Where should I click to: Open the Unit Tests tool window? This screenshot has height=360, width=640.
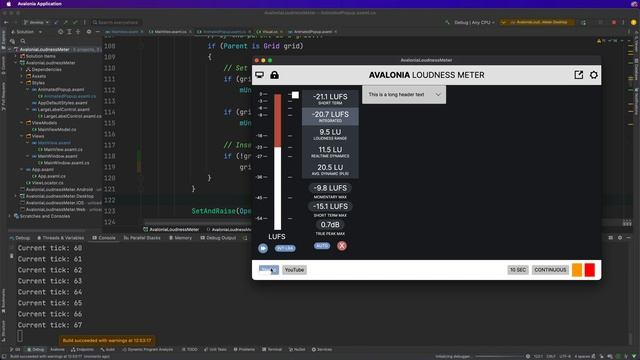pos(215,349)
